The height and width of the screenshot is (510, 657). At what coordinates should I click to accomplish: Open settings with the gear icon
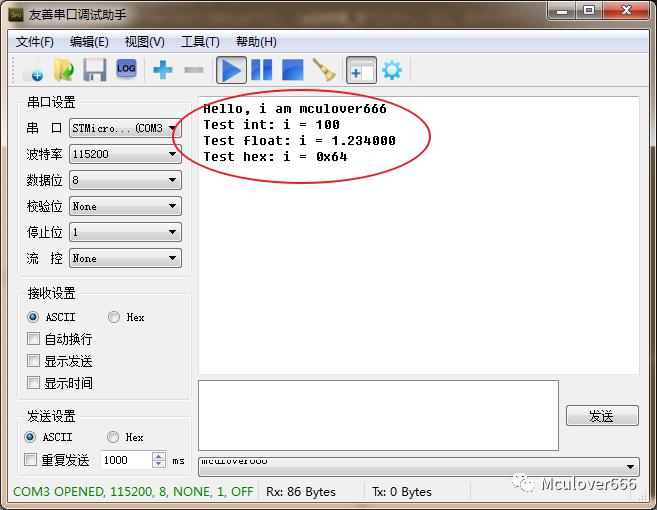coord(392,70)
